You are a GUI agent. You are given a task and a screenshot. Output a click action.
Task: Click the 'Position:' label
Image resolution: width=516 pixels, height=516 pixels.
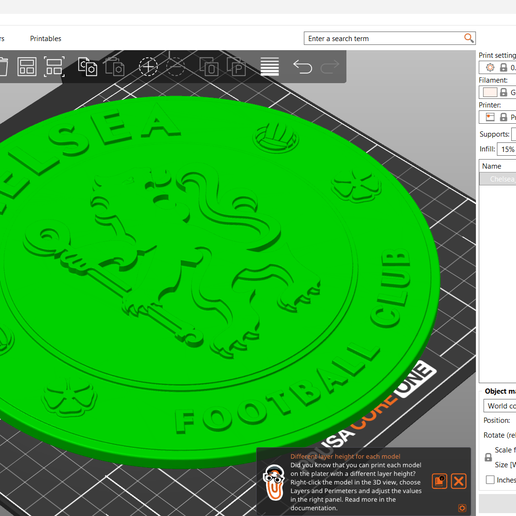497,420
